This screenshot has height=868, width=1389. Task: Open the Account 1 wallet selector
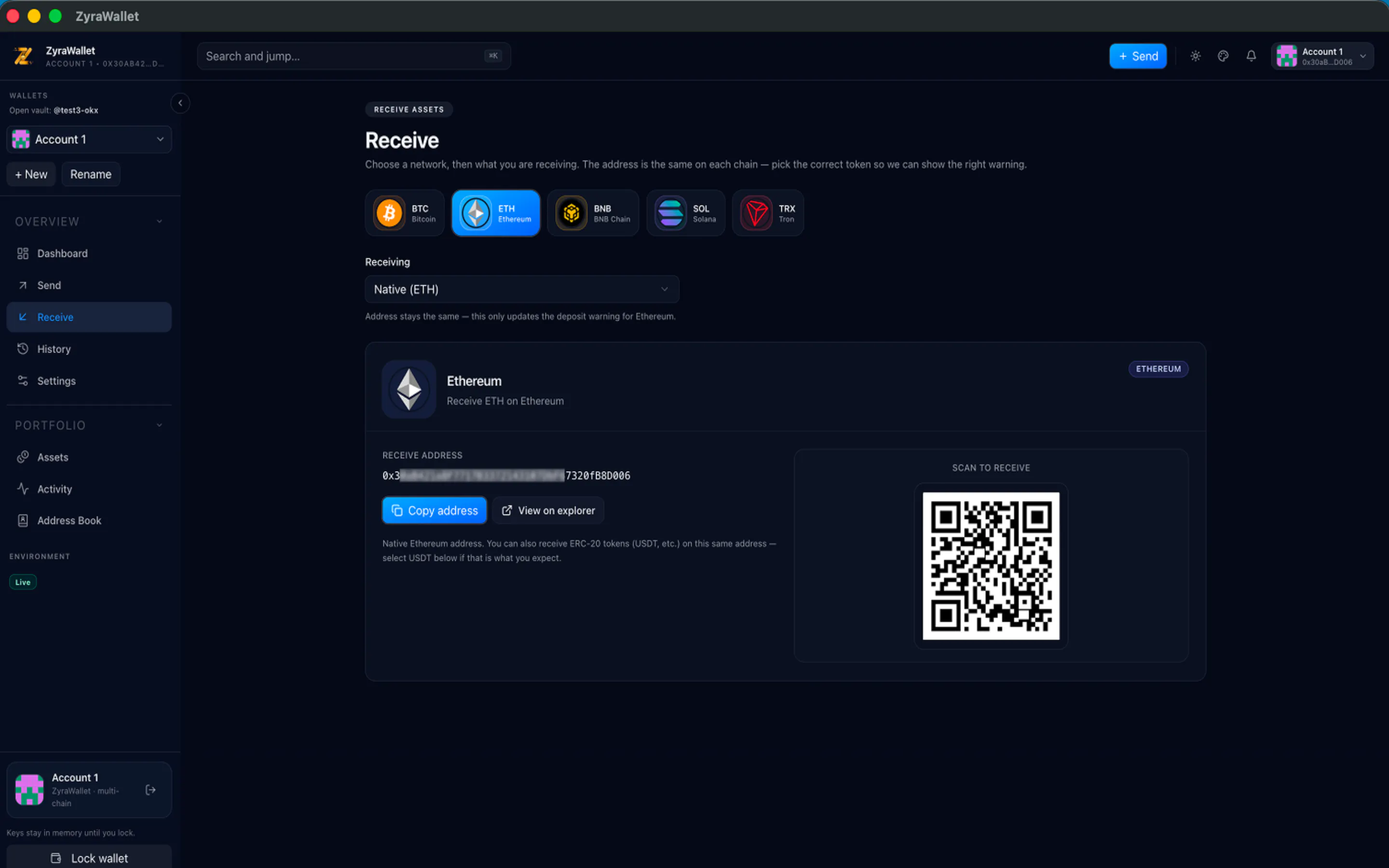[89, 139]
